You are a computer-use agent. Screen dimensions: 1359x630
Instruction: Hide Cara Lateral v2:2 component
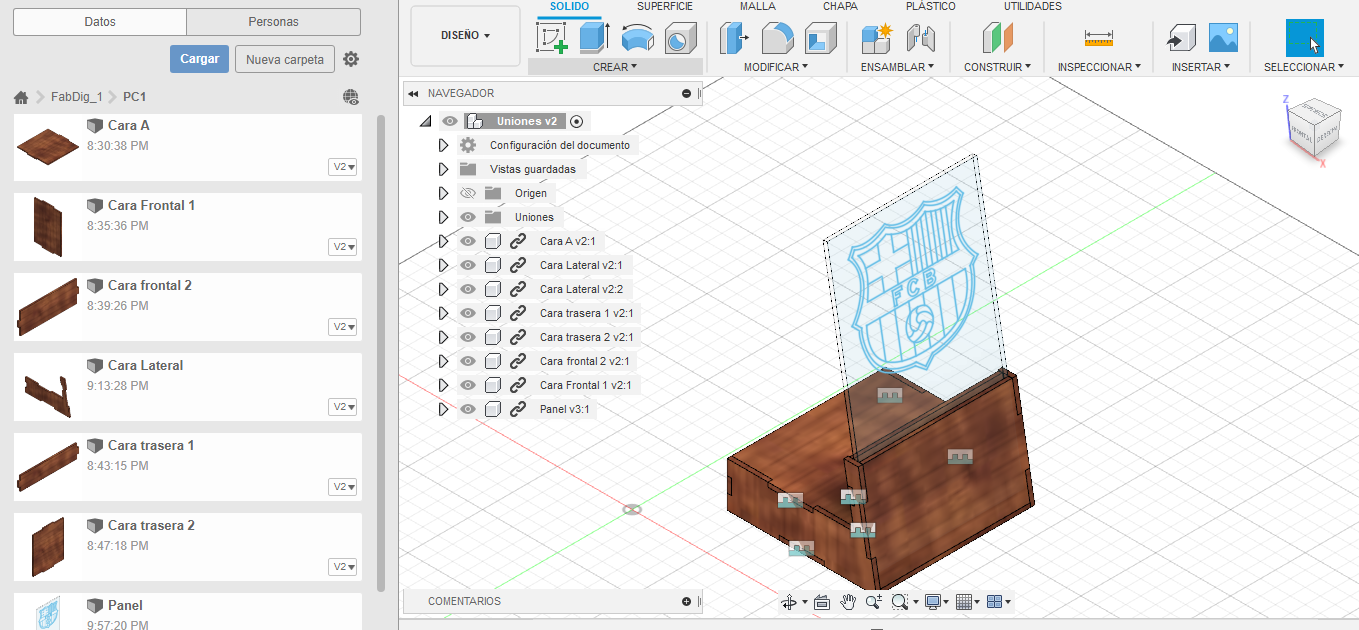(x=467, y=289)
